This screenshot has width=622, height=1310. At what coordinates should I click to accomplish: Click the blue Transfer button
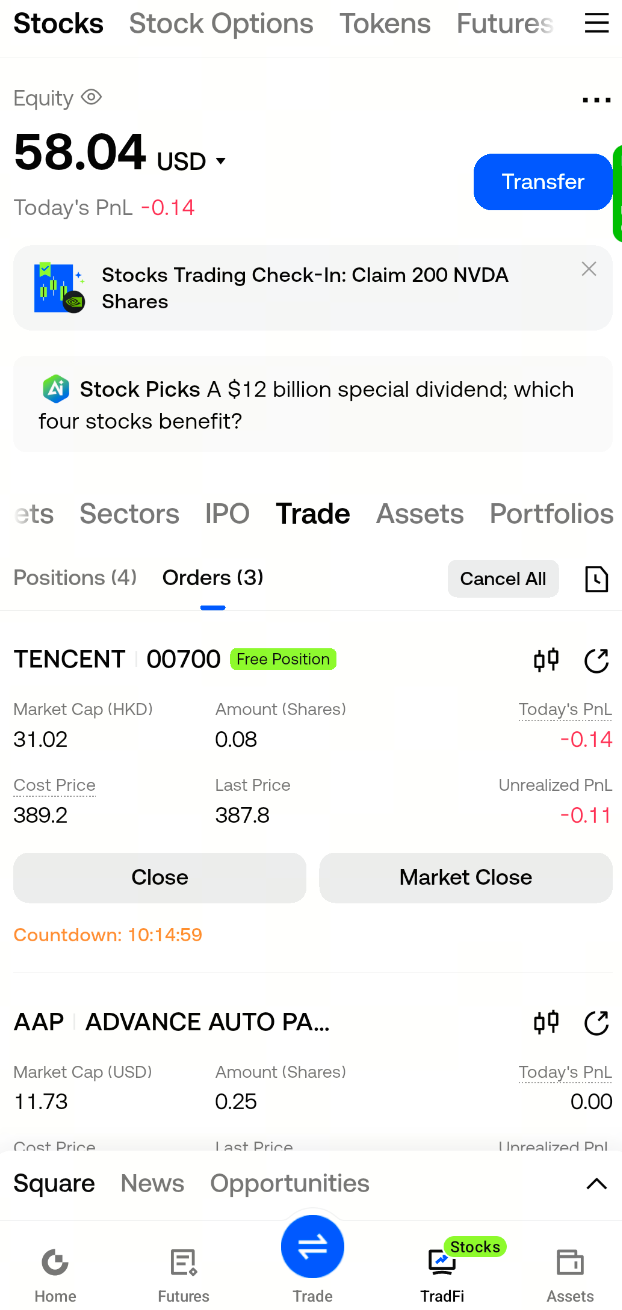point(543,182)
